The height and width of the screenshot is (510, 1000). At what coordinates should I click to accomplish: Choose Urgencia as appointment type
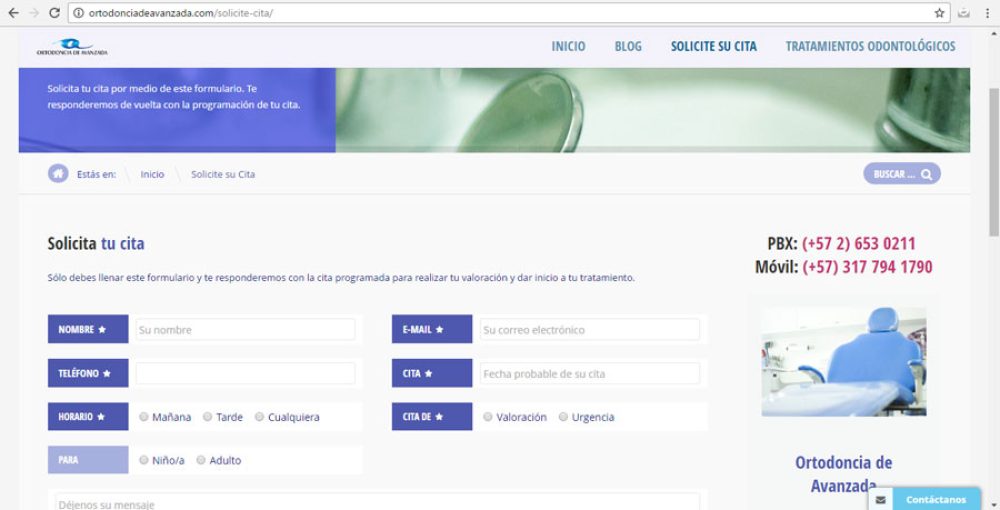point(564,417)
